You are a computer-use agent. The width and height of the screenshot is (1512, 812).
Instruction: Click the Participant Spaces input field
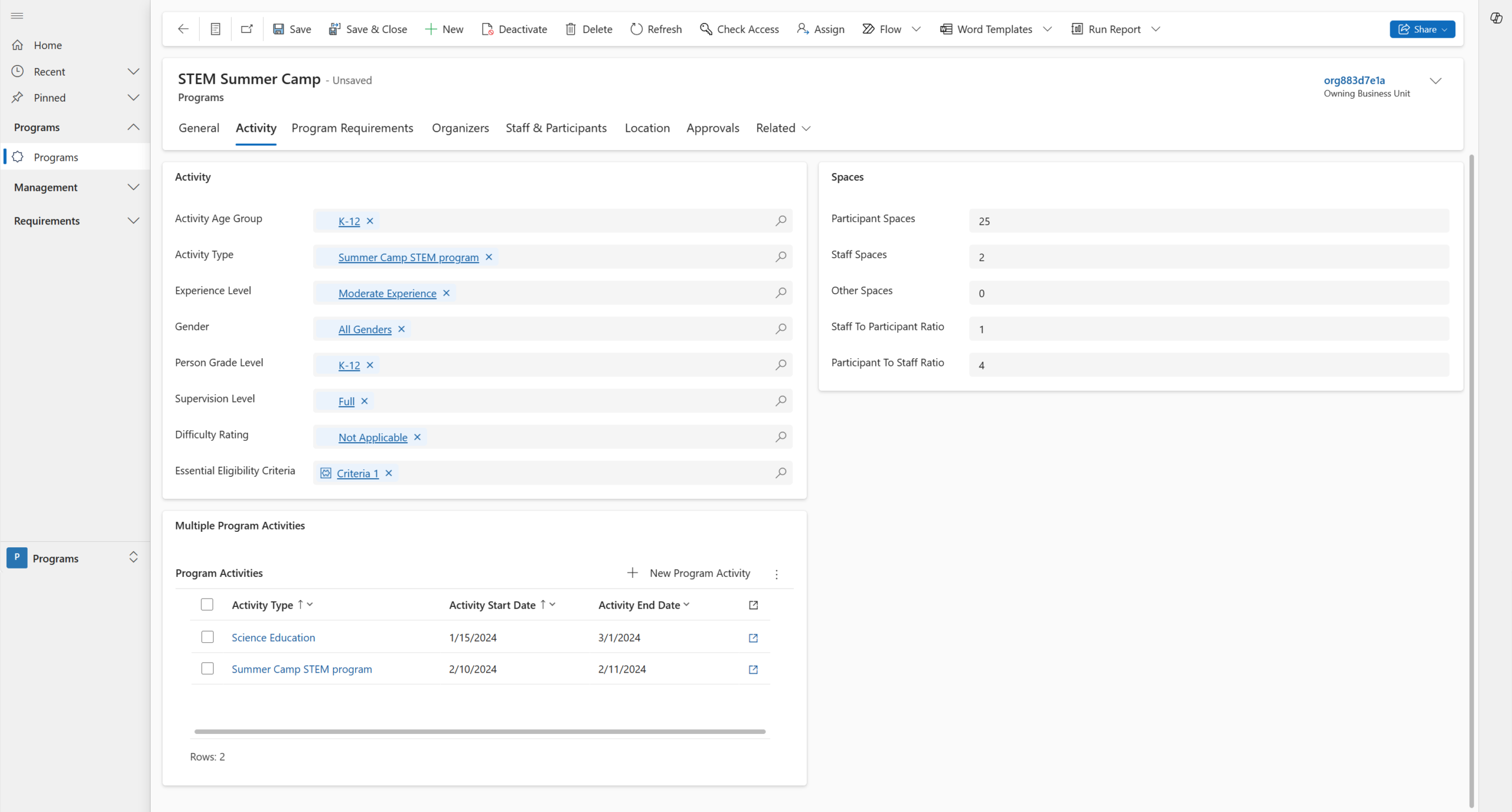[1209, 221]
